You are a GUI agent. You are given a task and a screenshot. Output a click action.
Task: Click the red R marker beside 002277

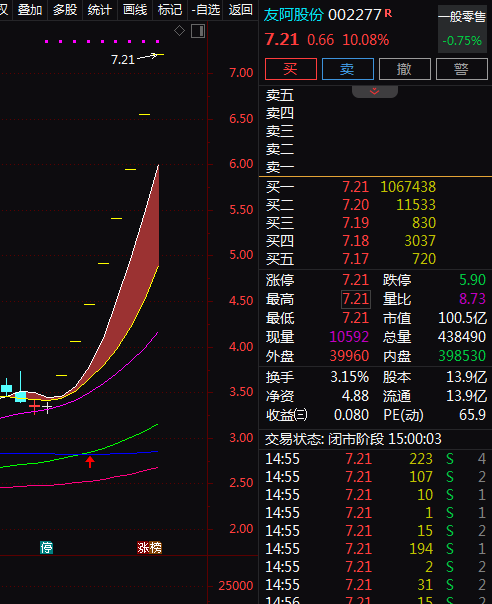pos(388,13)
